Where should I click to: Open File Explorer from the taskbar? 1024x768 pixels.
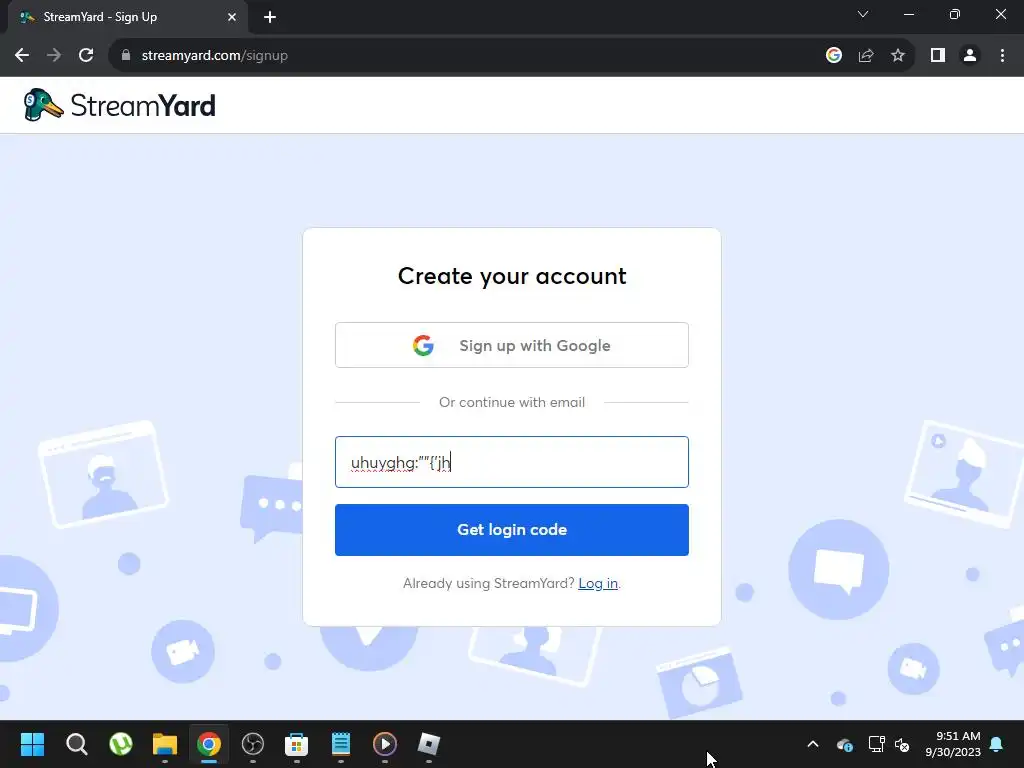coord(165,744)
